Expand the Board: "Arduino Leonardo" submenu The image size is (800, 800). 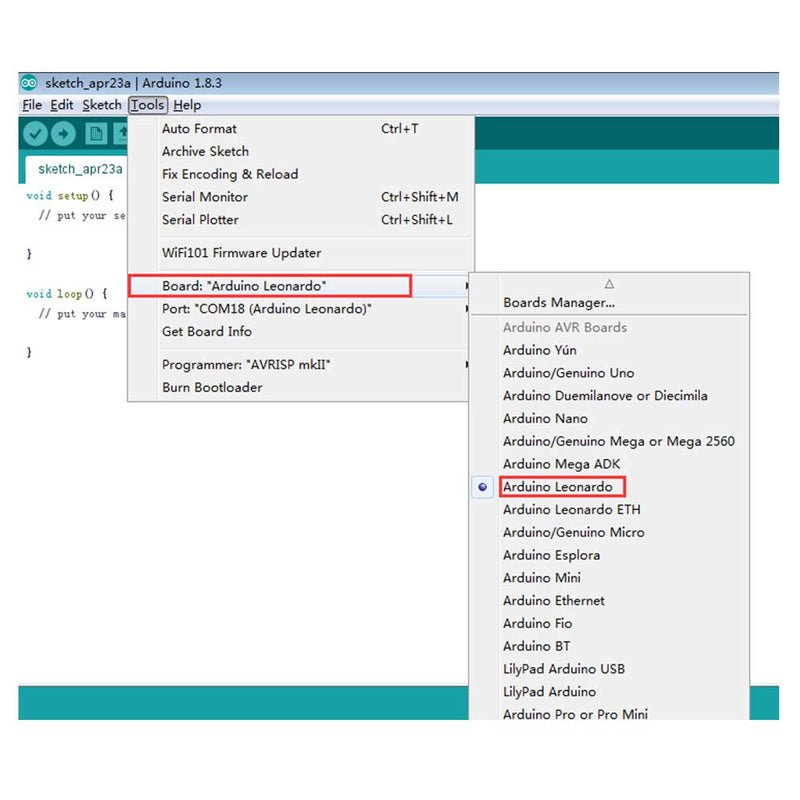pos(298,286)
